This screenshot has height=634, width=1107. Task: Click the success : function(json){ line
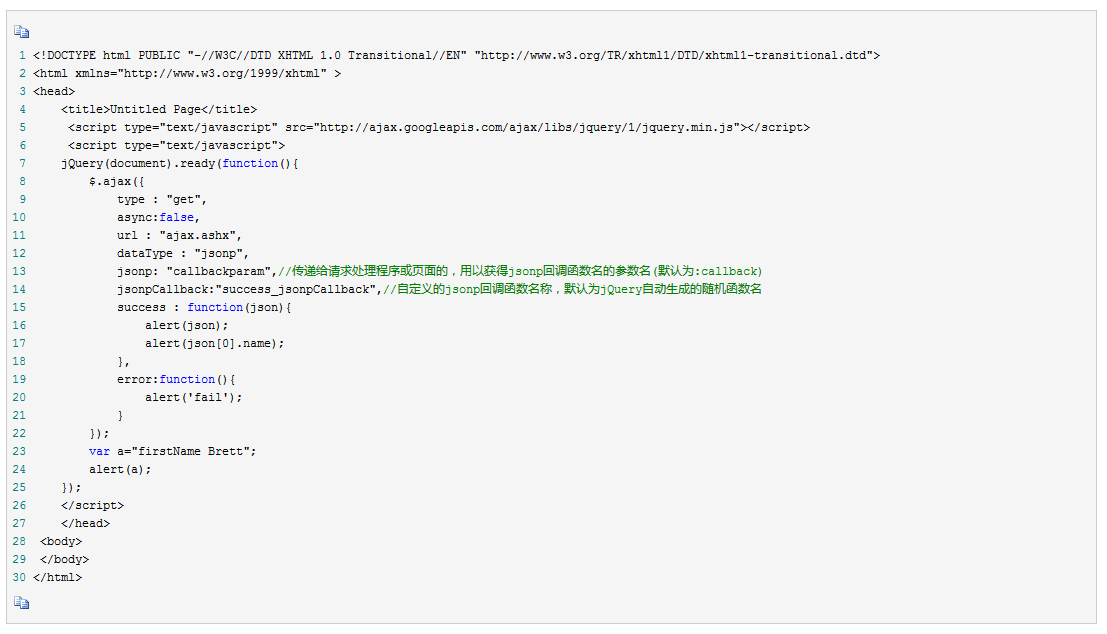(x=205, y=307)
